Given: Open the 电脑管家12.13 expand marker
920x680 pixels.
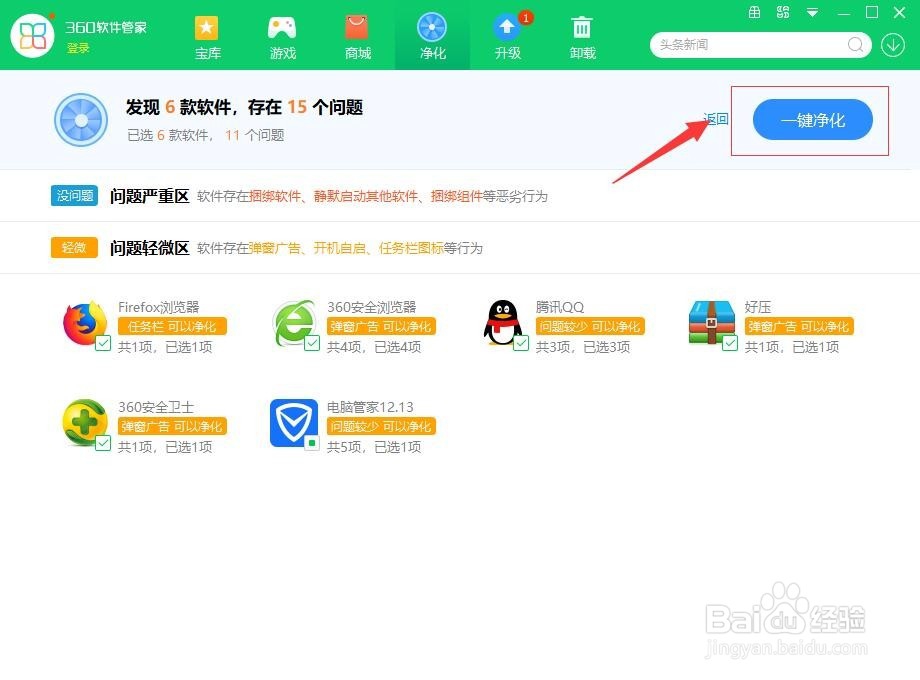Looking at the screenshot, I should [313, 445].
